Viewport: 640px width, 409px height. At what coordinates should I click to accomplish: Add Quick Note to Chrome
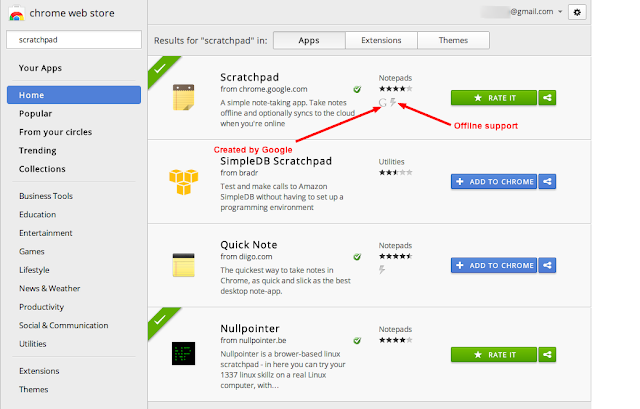494,265
